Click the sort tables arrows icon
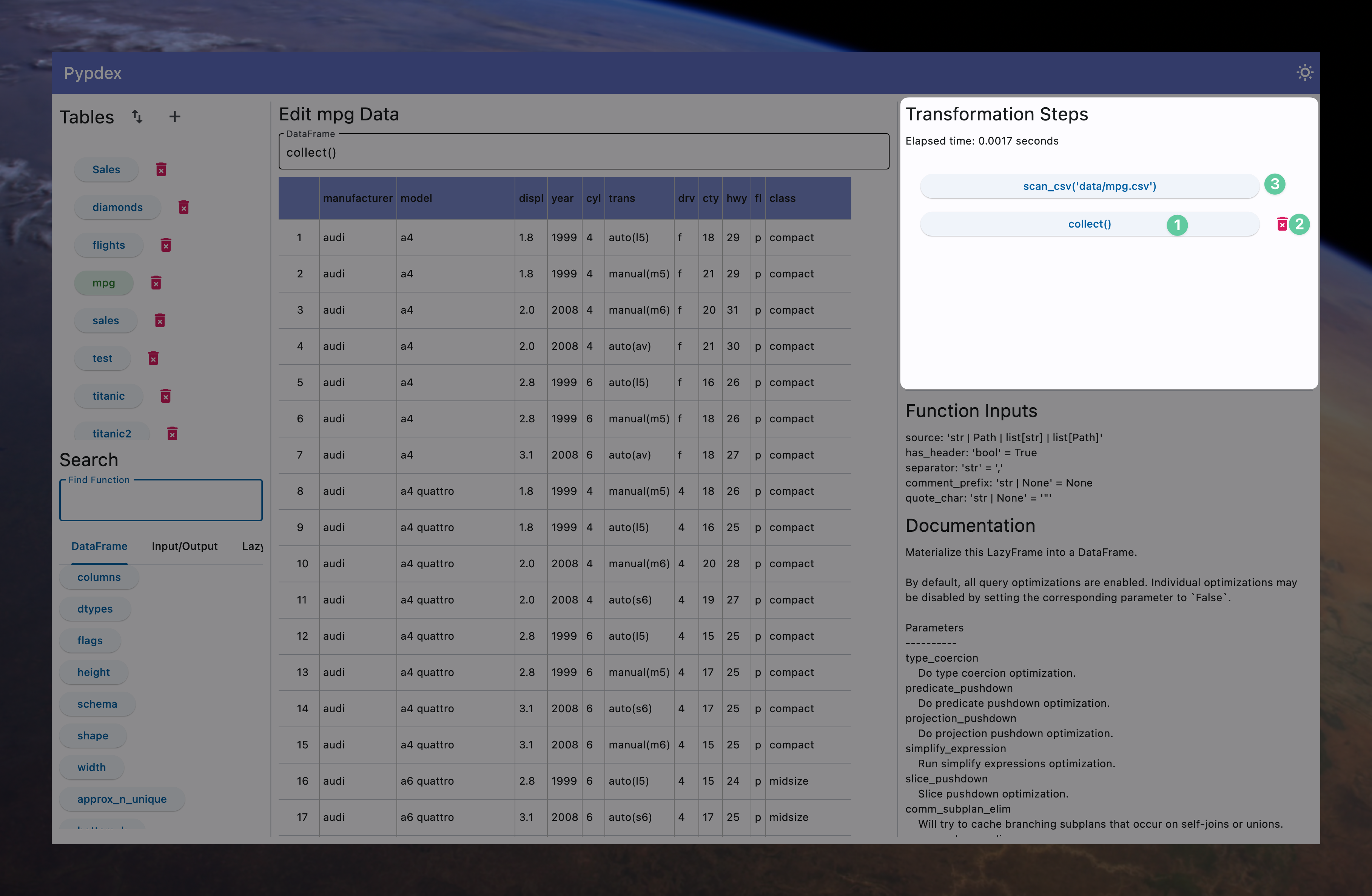 tap(137, 116)
